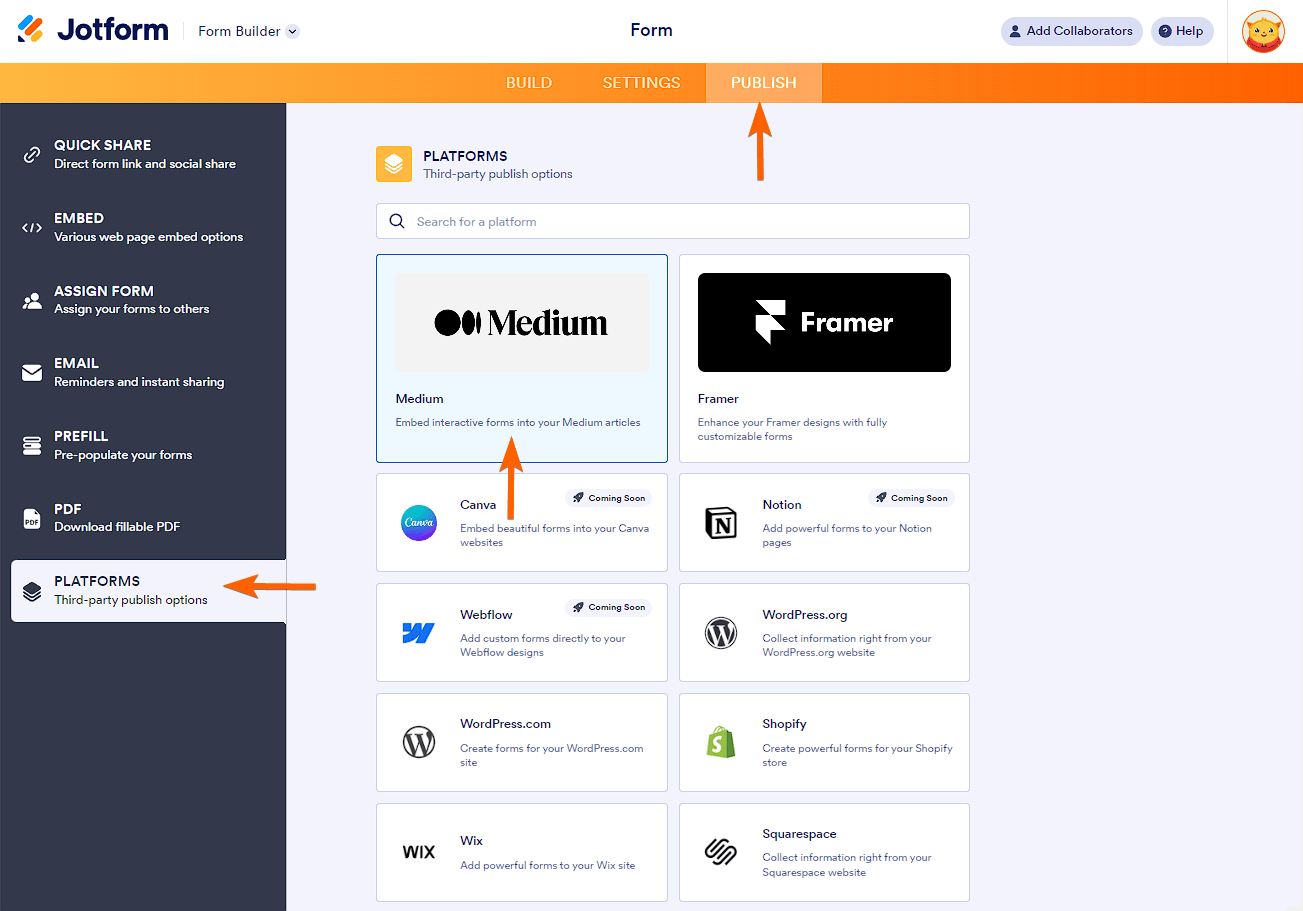Image resolution: width=1303 pixels, height=911 pixels.
Task: Open the WordPress.org platform title
Action: [x=805, y=615]
